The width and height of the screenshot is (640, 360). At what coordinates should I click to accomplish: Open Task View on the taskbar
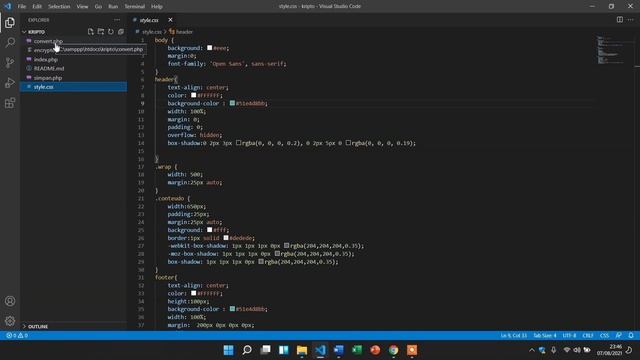[x=265, y=350]
